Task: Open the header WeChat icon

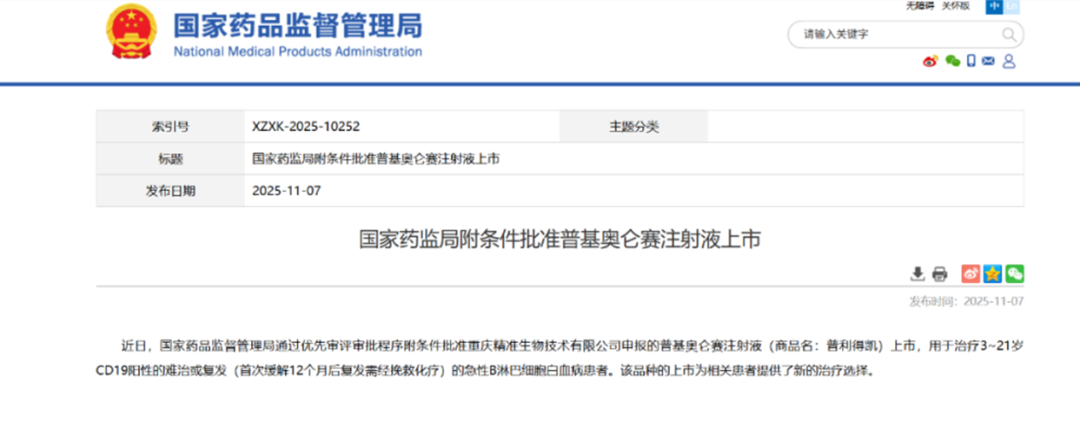Action: [x=953, y=61]
